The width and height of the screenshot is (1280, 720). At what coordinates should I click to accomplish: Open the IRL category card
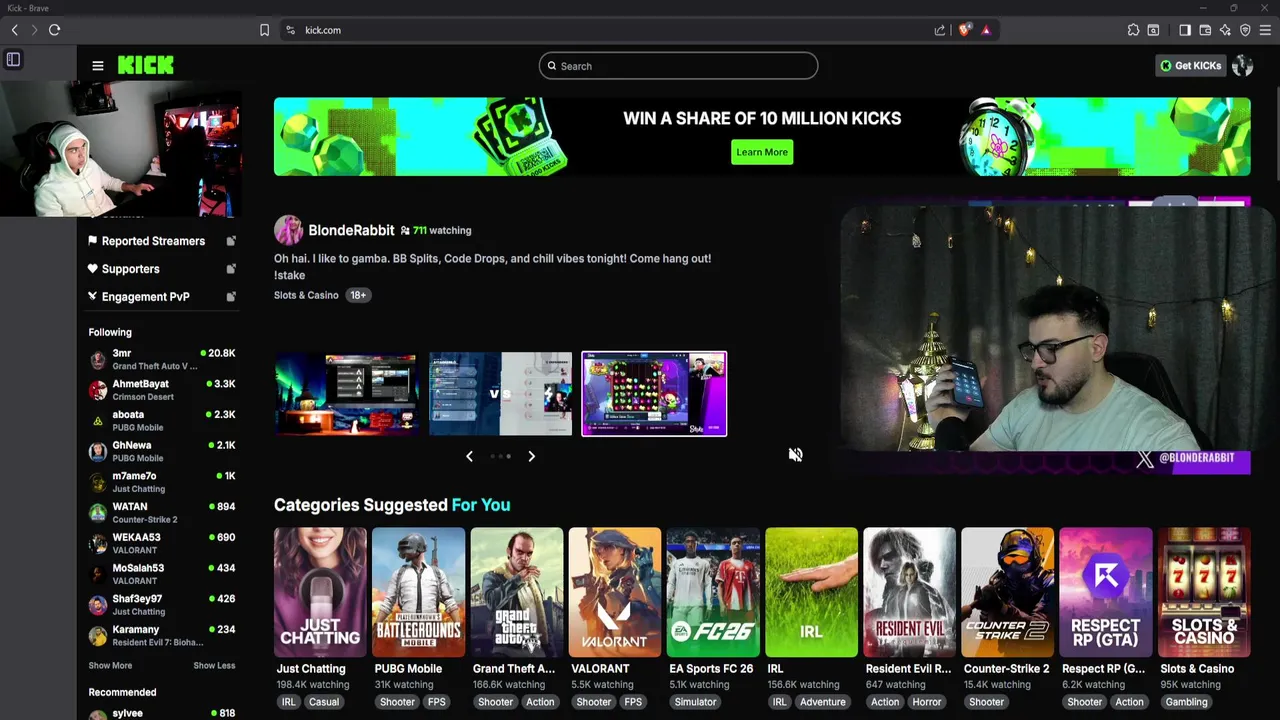(811, 592)
